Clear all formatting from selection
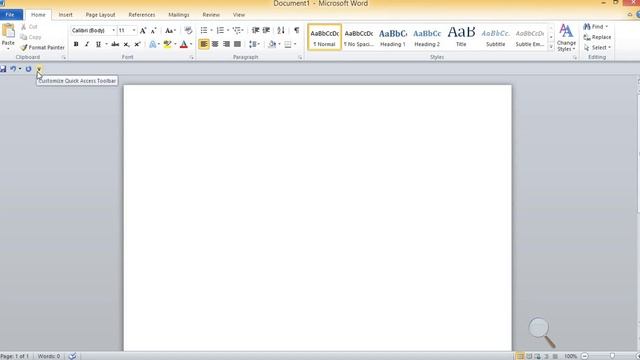The height and width of the screenshot is (360, 640). [x=188, y=31]
